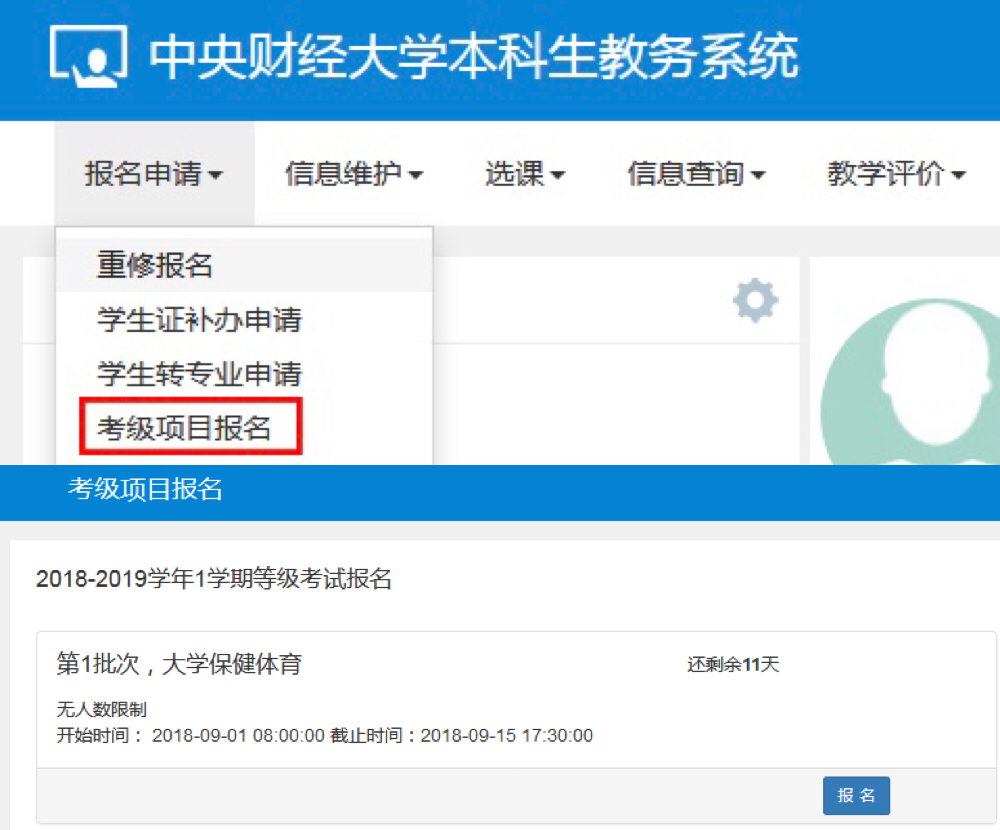Choose 学生证补办申请 menu entry
Screen dimensions: 1000x830
pos(199,321)
